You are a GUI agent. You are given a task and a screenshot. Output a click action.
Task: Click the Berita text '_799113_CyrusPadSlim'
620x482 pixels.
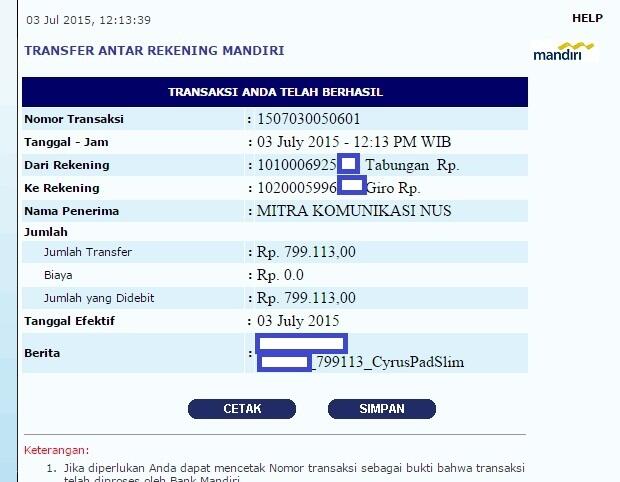[388, 362]
